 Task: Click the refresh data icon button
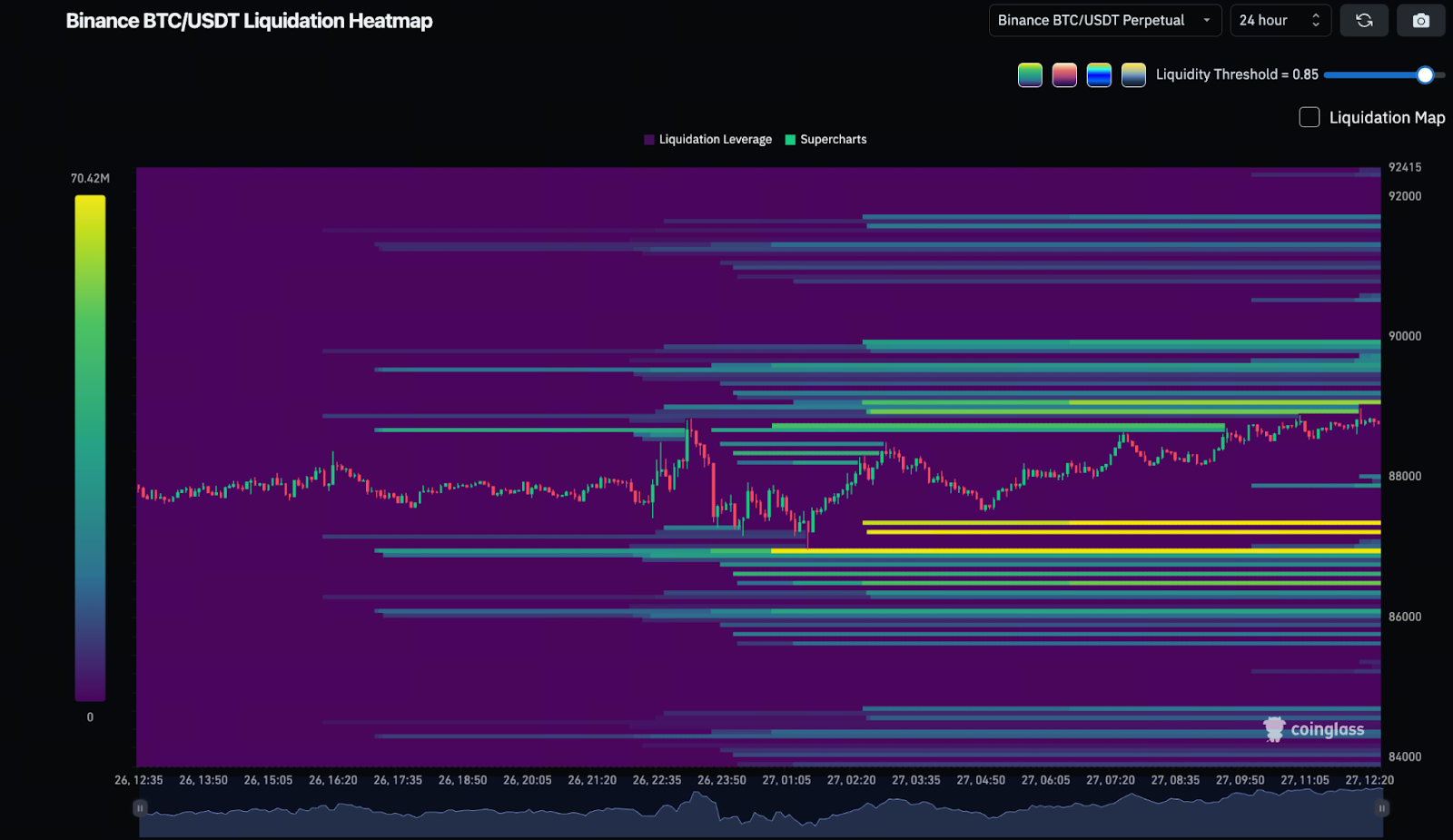click(x=1363, y=20)
